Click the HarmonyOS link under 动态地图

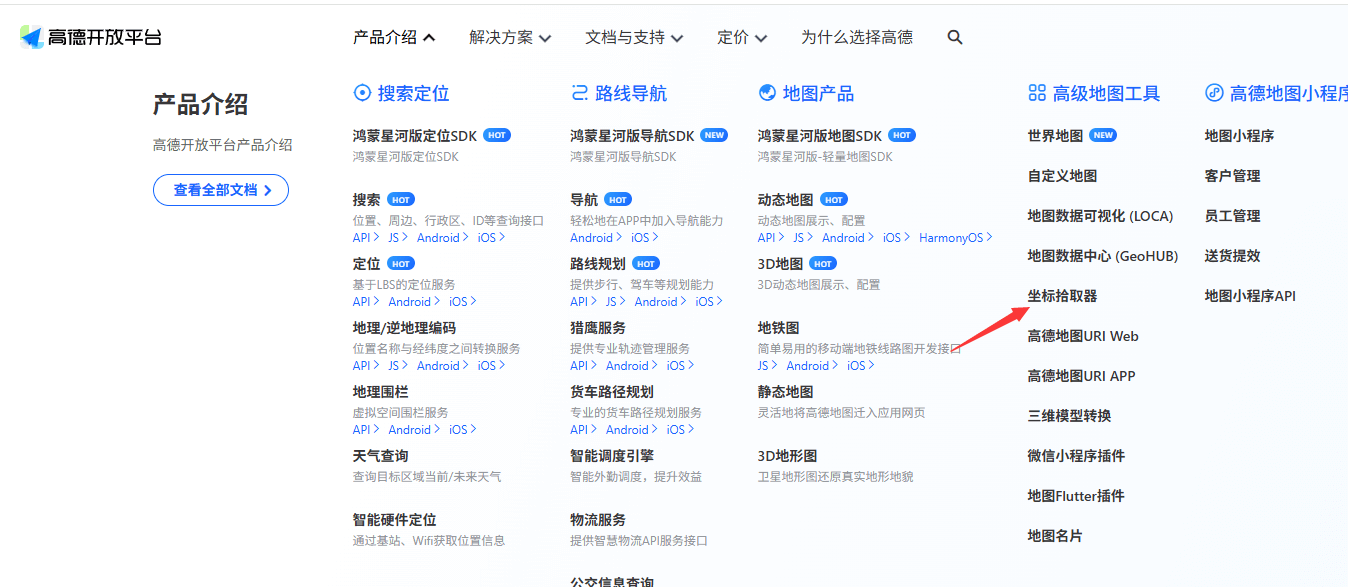tap(950, 238)
